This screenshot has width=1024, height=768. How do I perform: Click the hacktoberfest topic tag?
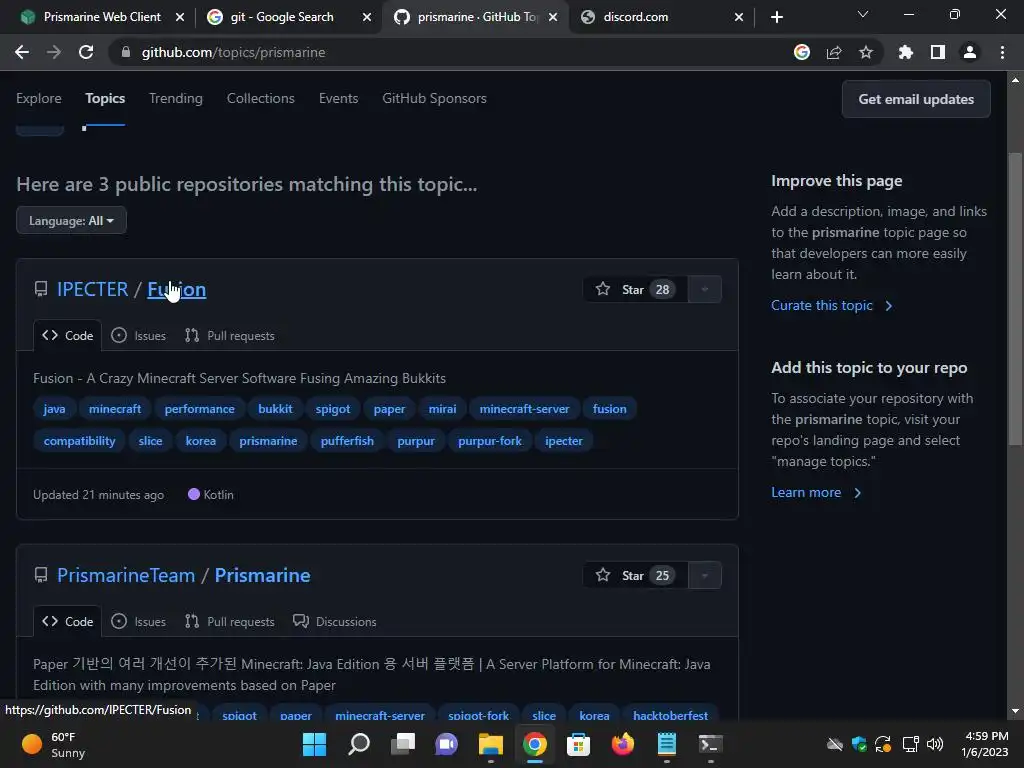coord(670,714)
